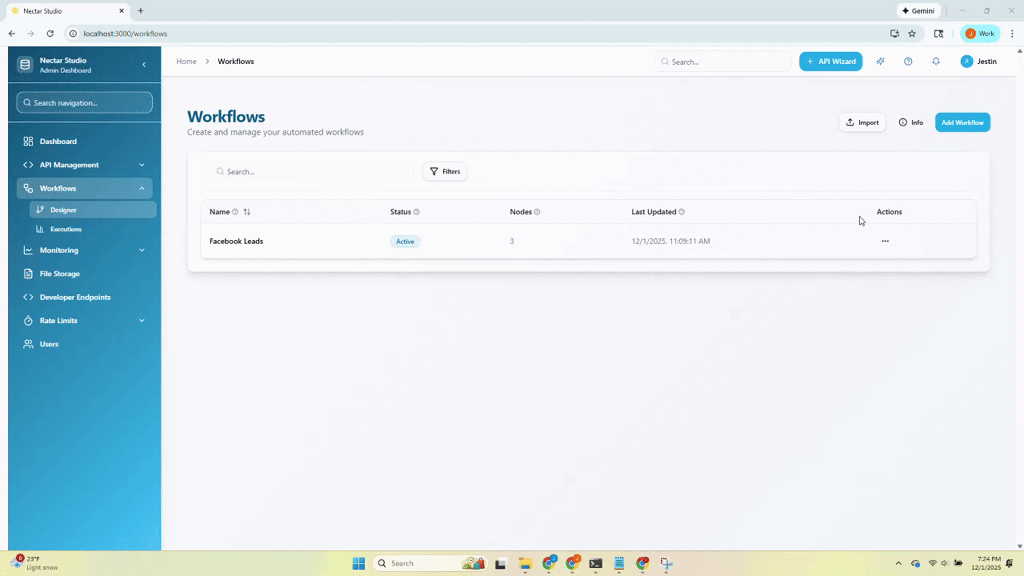The height and width of the screenshot is (576, 1024).
Task: Click the Last Updated info icon
Action: click(x=682, y=212)
